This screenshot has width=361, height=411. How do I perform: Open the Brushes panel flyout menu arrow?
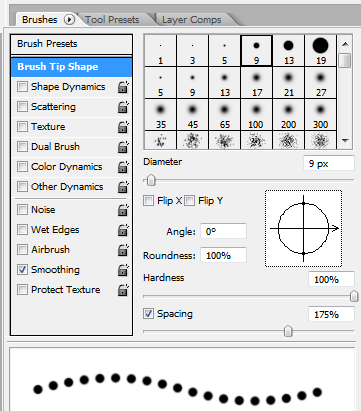(69, 20)
